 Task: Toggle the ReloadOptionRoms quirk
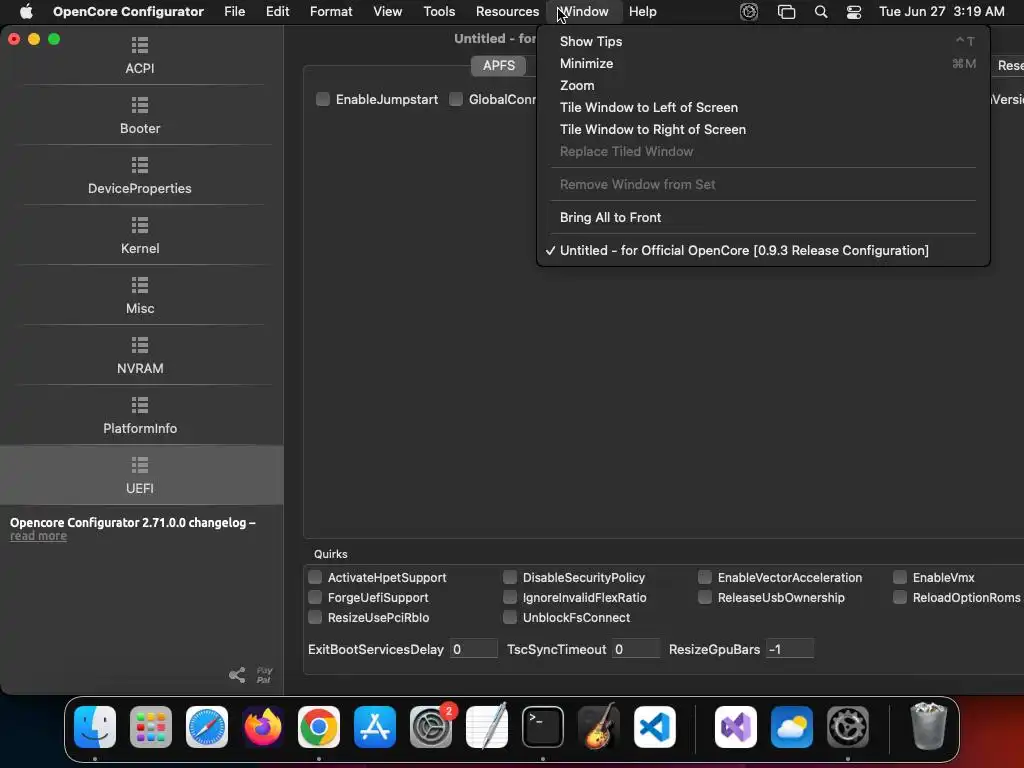pyautogui.click(x=900, y=598)
